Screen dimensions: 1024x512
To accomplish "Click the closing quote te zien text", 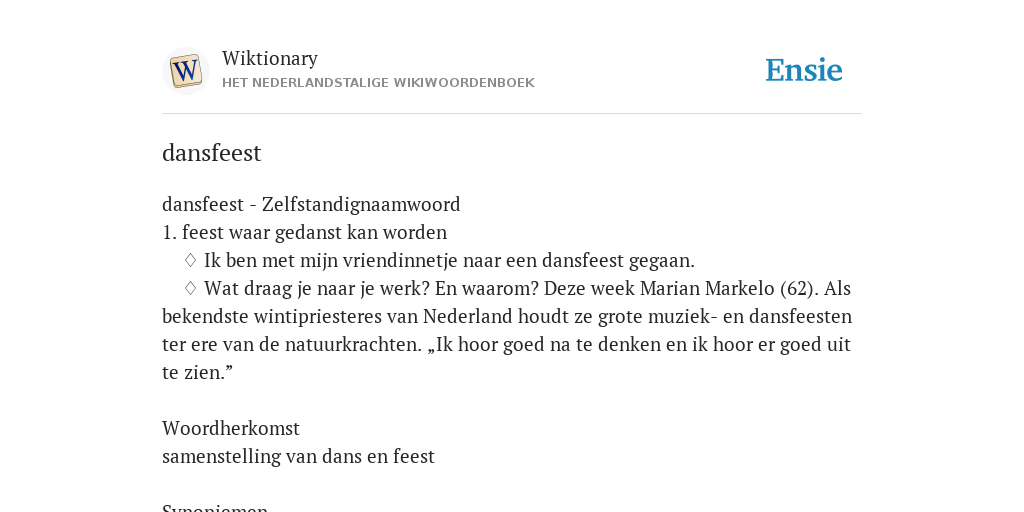I will pyautogui.click(x=197, y=373).
